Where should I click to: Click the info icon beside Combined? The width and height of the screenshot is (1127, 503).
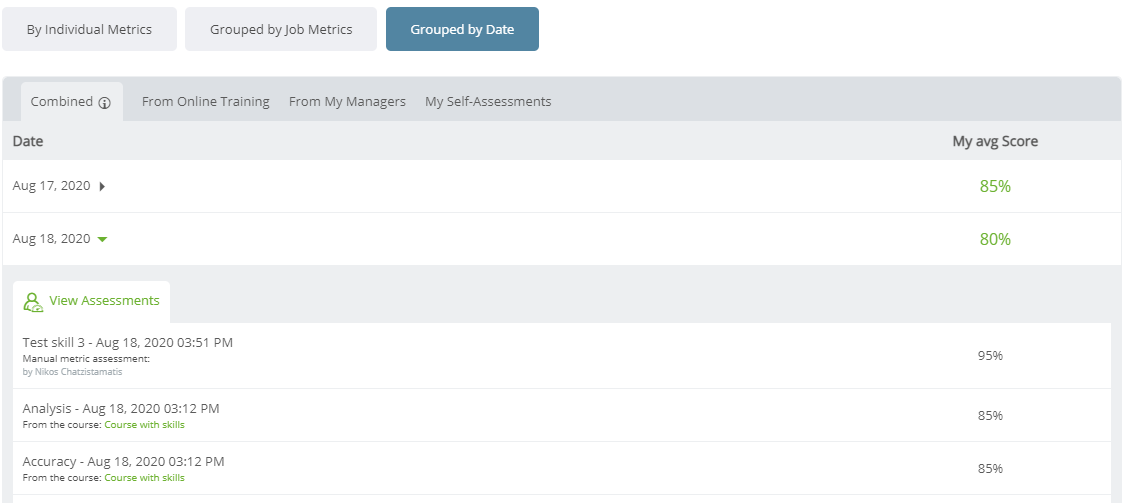click(x=105, y=103)
